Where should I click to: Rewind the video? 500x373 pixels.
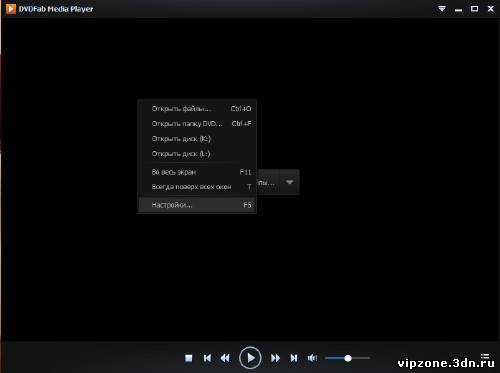pyautogui.click(x=225, y=358)
